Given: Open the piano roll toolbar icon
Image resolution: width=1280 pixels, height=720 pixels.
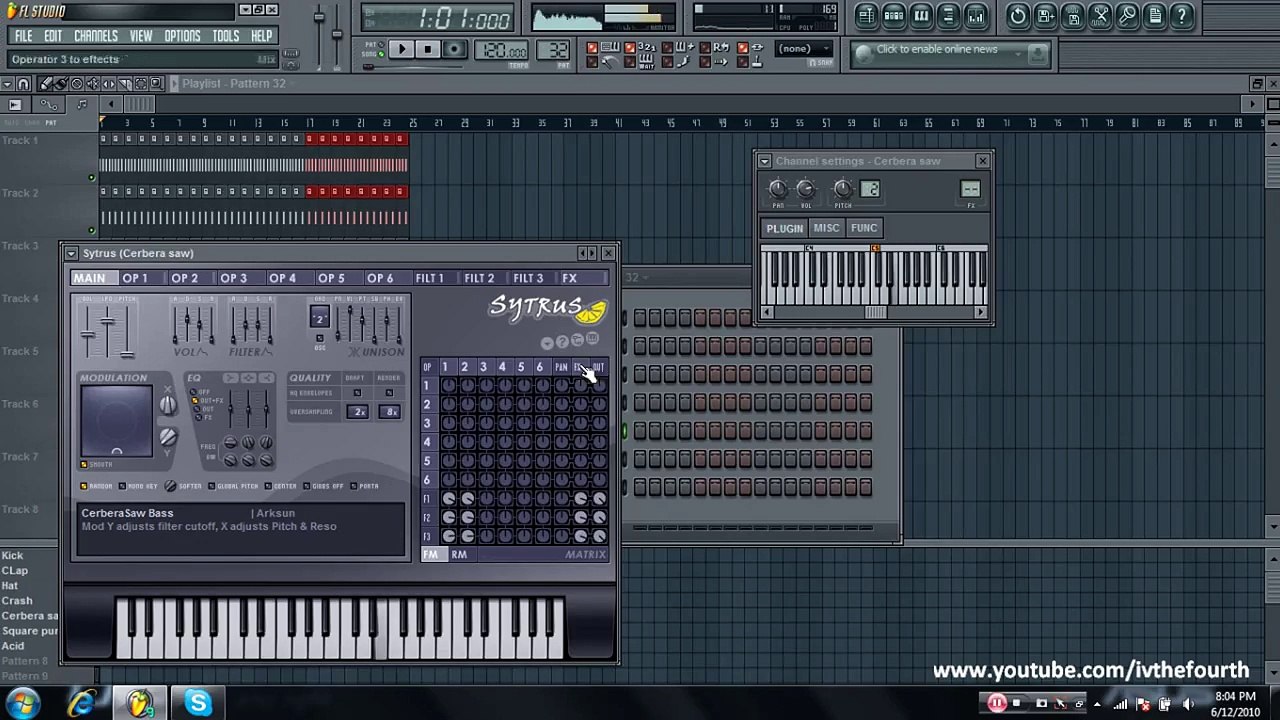Looking at the screenshot, I should tap(921, 15).
